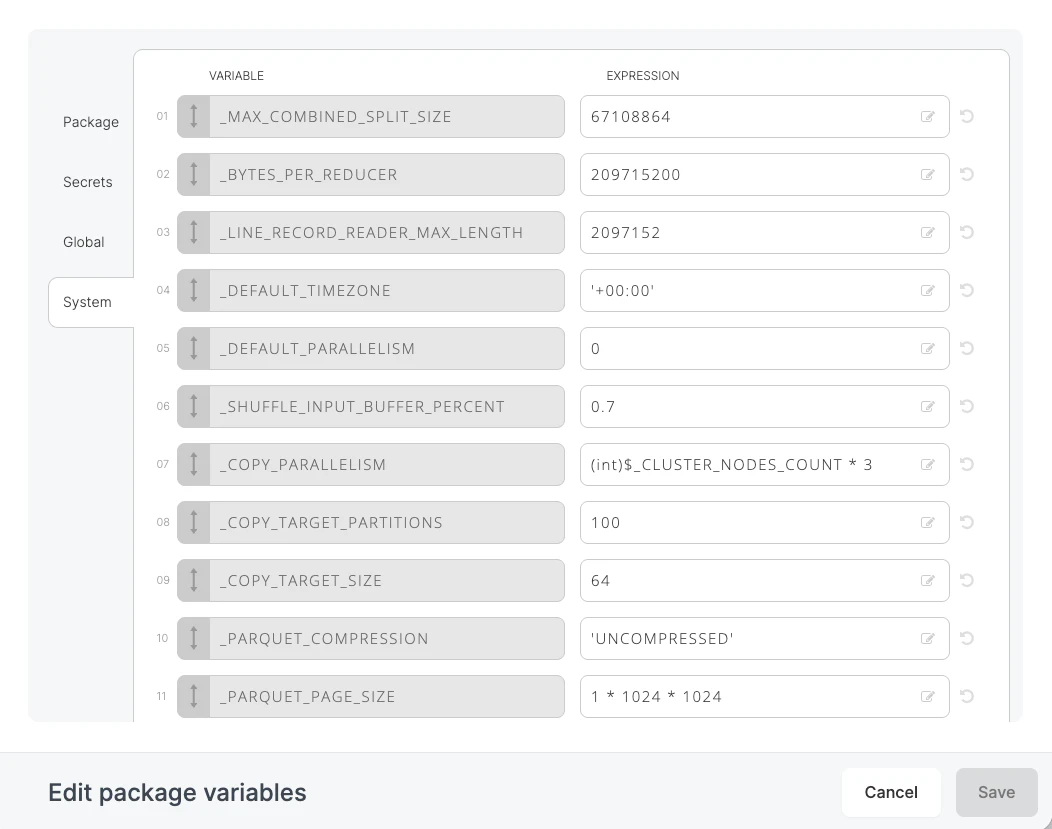
Task: Click edit icon on _DEFAULT_PARALLELISM row
Action: [927, 349]
